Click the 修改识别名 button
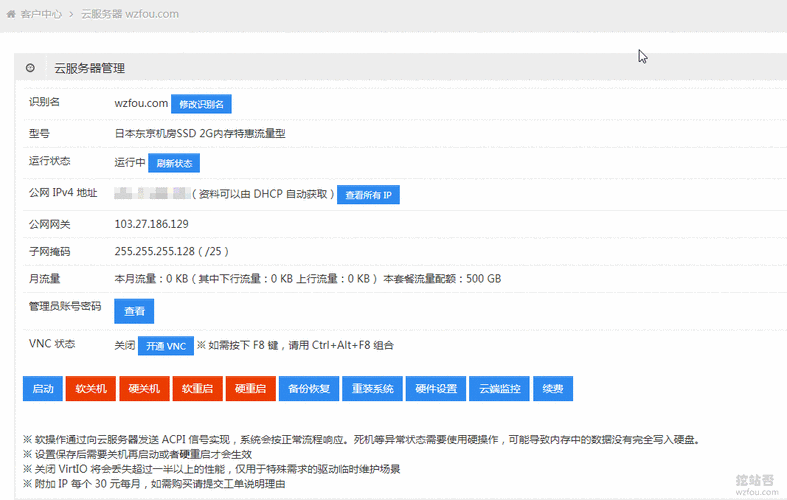Image resolution: width=787 pixels, height=500 pixels. point(202,104)
